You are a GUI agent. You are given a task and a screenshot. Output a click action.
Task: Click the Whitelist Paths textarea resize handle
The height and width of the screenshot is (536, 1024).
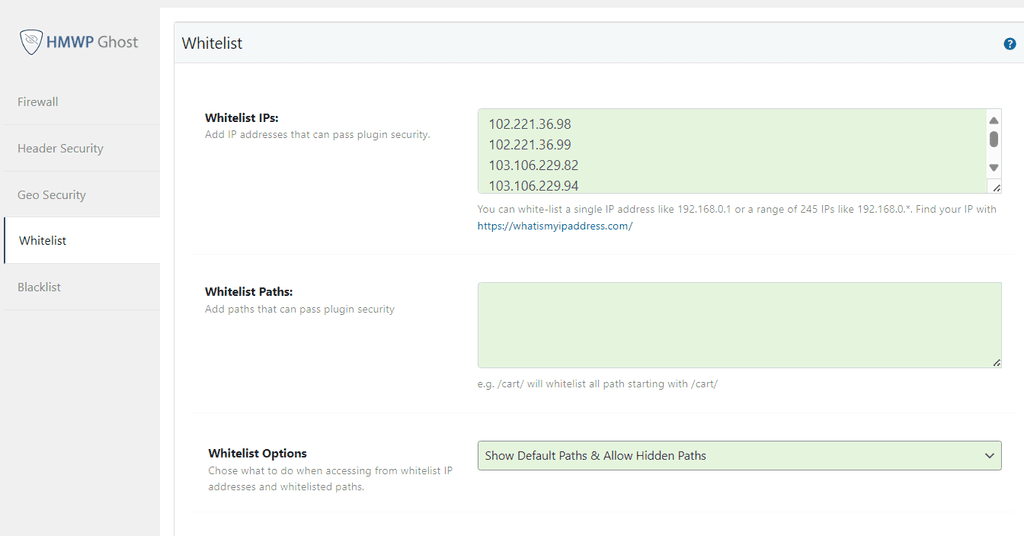click(x=996, y=362)
